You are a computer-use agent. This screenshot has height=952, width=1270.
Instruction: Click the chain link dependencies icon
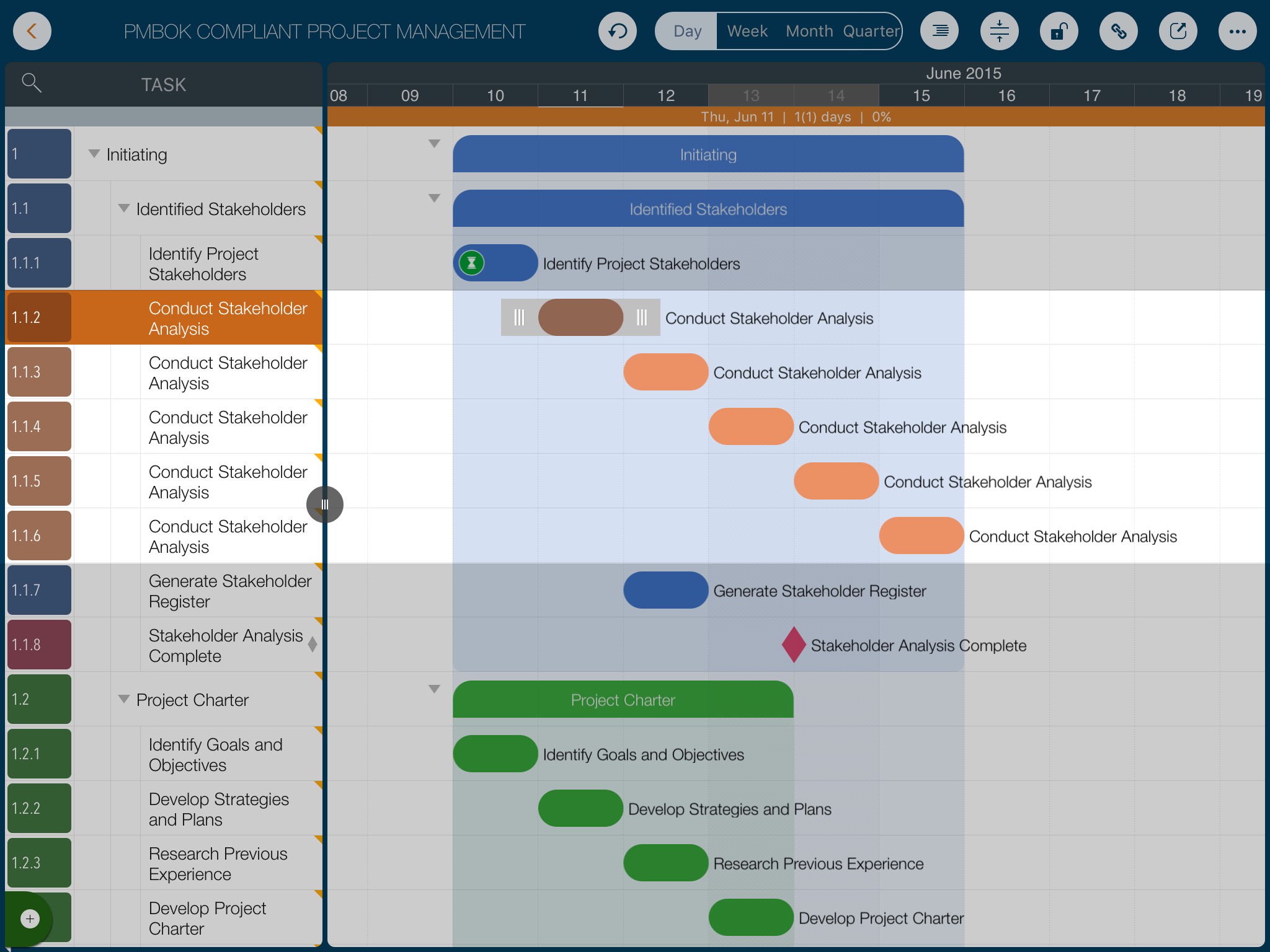tap(1118, 31)
